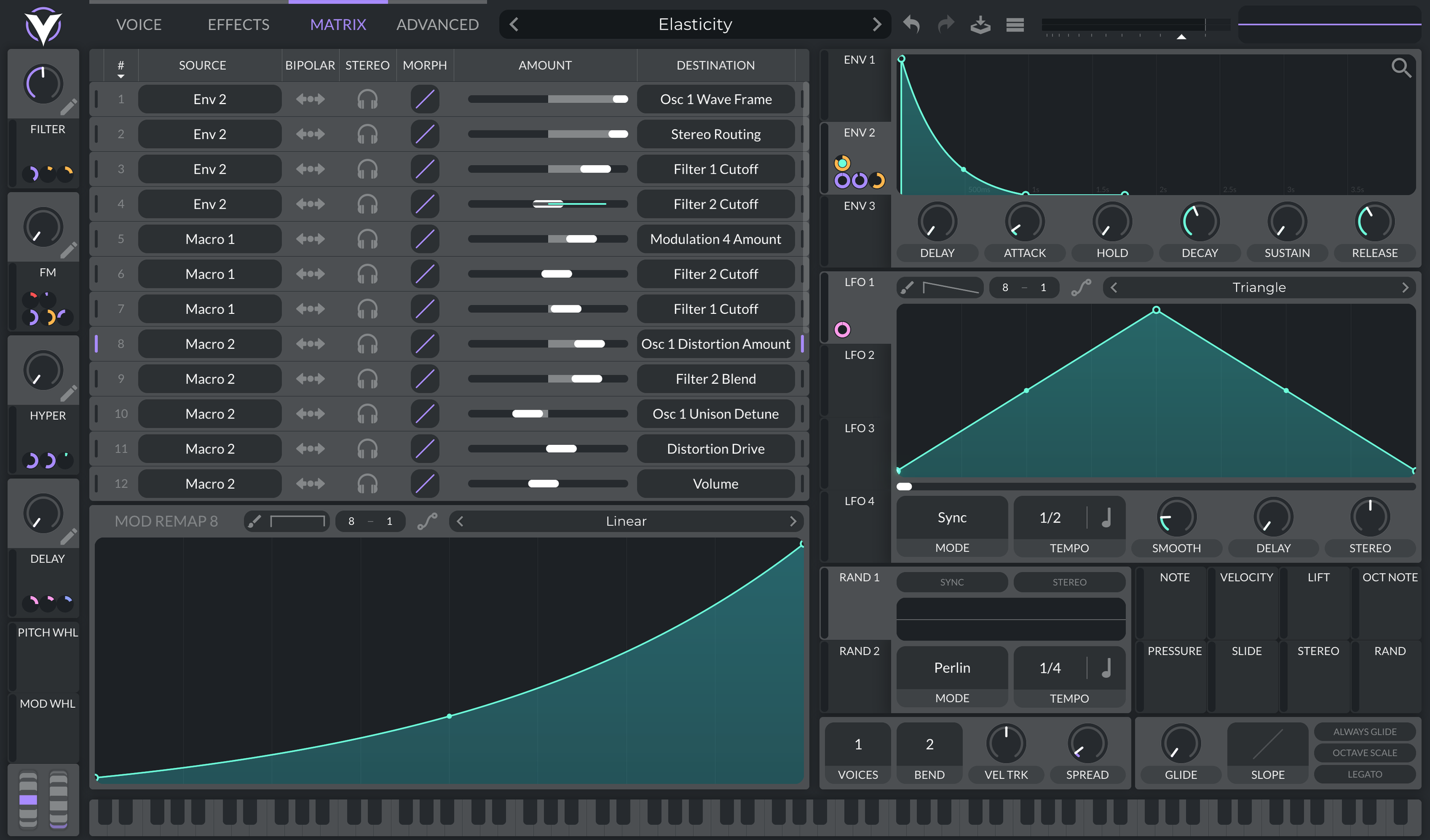
Task: Open source dropdown for matrix row 5
Action: tap(209, 239)
